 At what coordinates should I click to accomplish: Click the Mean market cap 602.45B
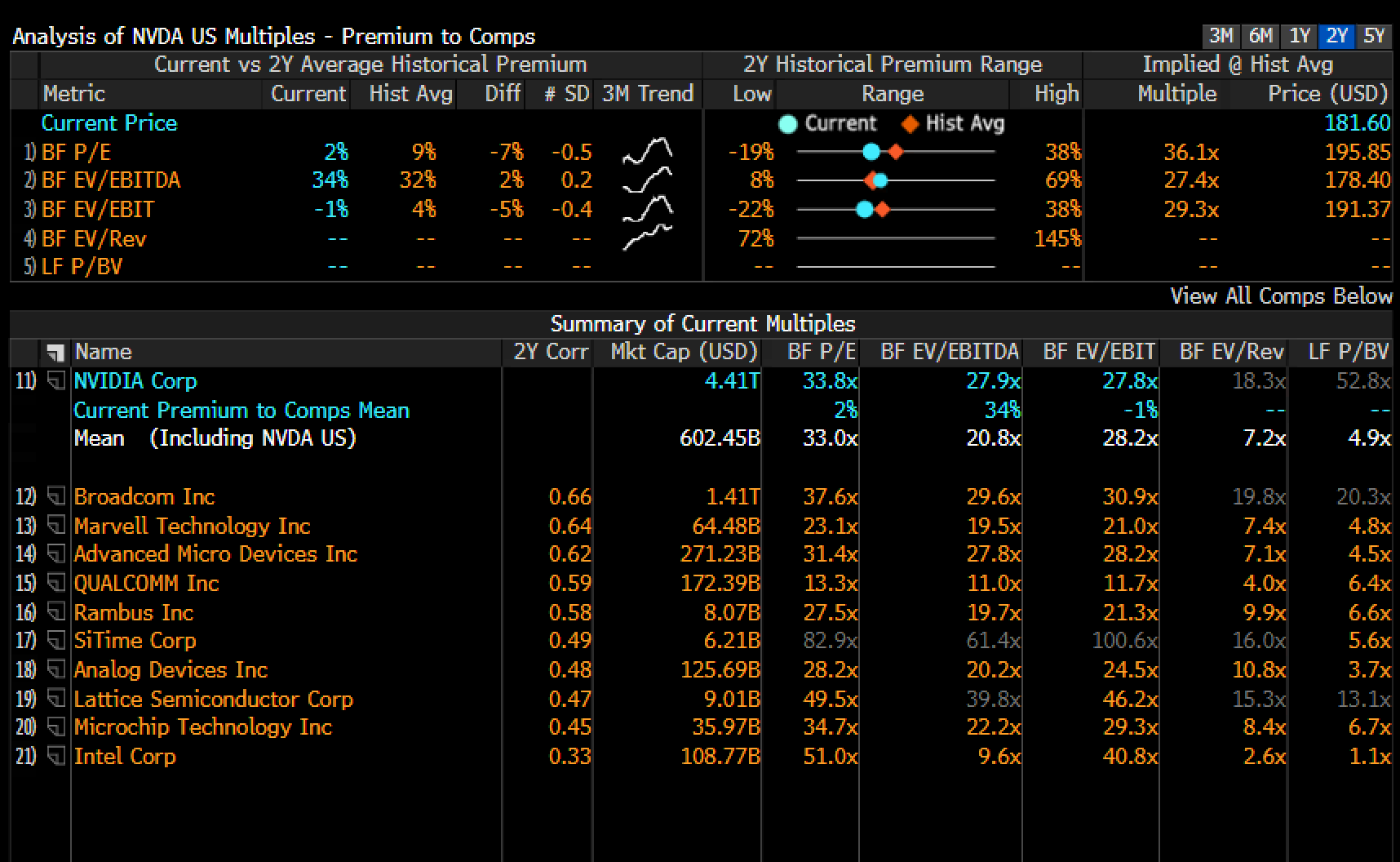coord(719,438)
